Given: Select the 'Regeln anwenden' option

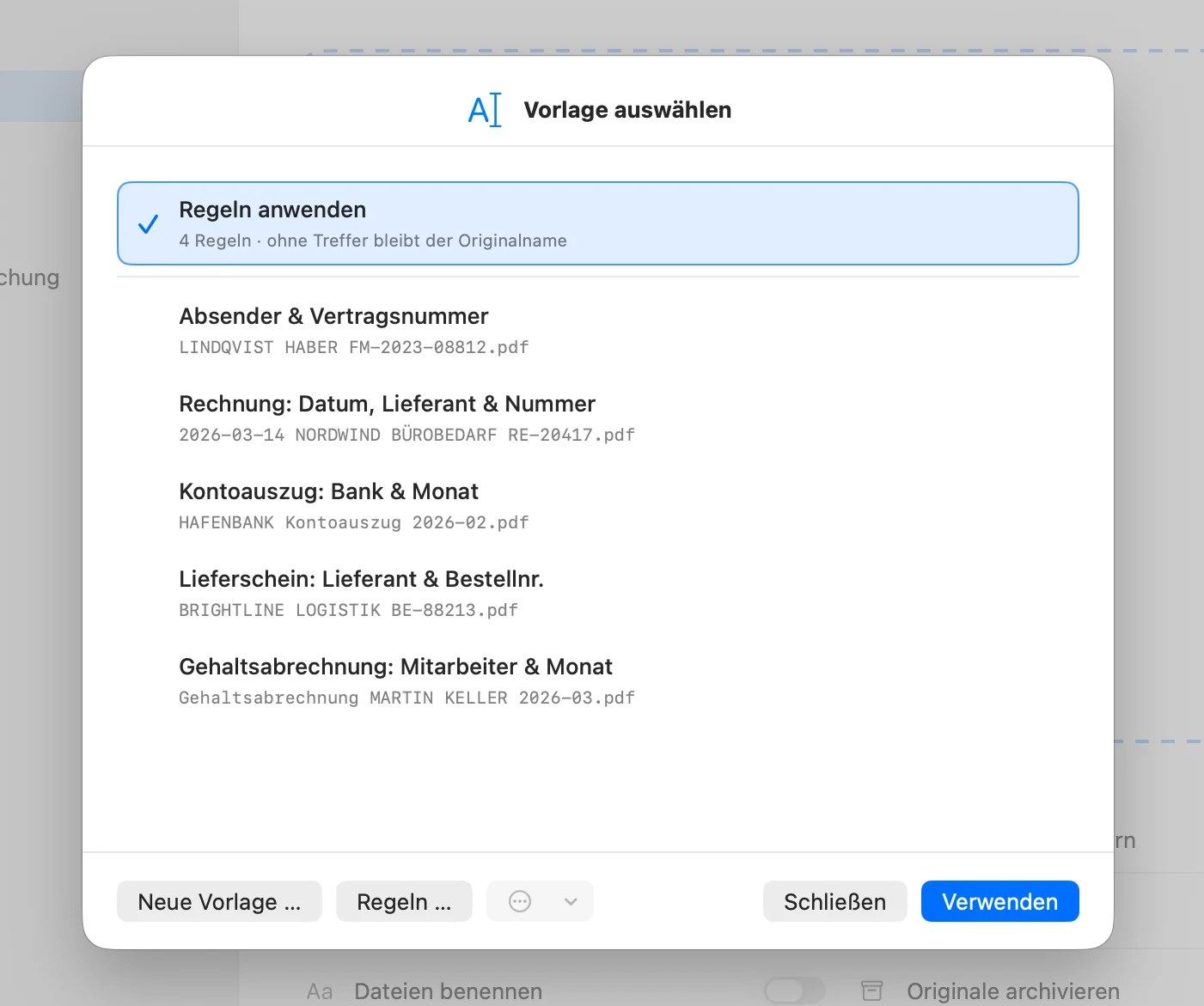Looking at the screenshot, I should [598, 223].
